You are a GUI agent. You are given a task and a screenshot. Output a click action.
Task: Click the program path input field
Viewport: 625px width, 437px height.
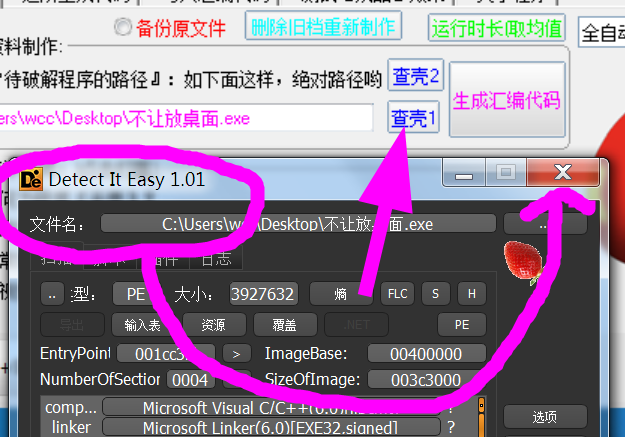[186, 118]
